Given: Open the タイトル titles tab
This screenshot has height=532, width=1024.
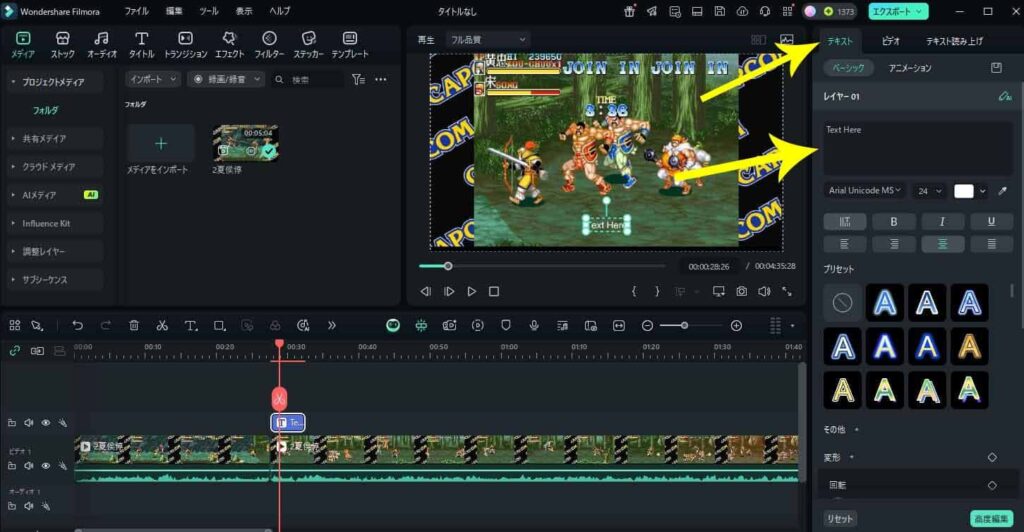Looking at the screenshot, I should coord(141,45).
